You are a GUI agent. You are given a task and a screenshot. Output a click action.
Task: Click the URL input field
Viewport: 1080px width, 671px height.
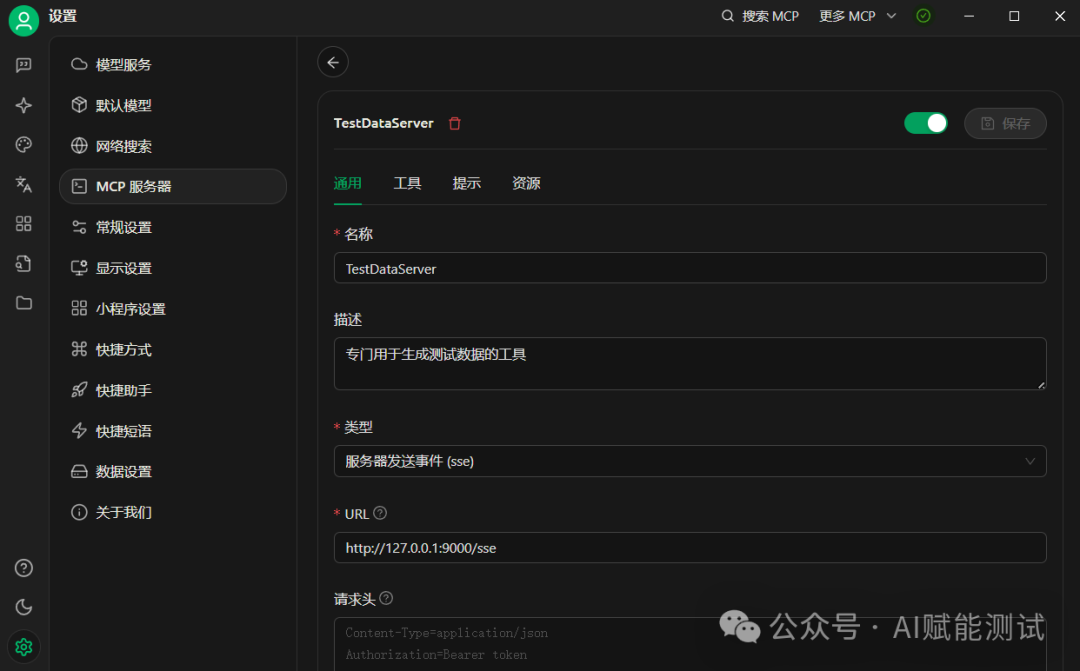pyautogui.click(x=690, y=548)
